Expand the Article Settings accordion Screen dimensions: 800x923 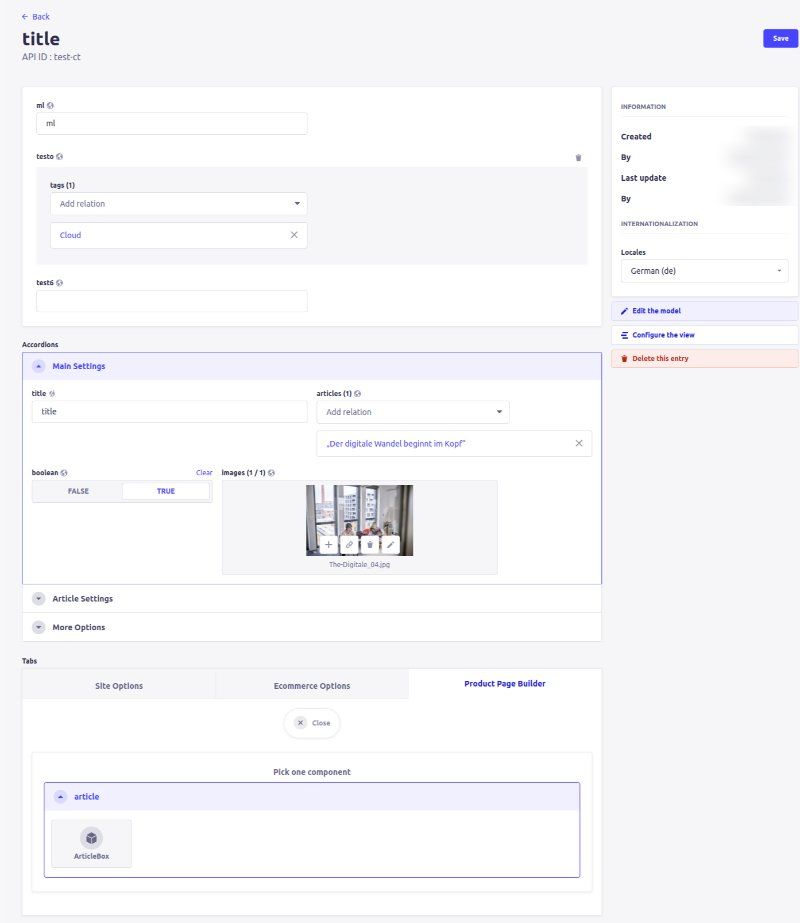[311, 599]
